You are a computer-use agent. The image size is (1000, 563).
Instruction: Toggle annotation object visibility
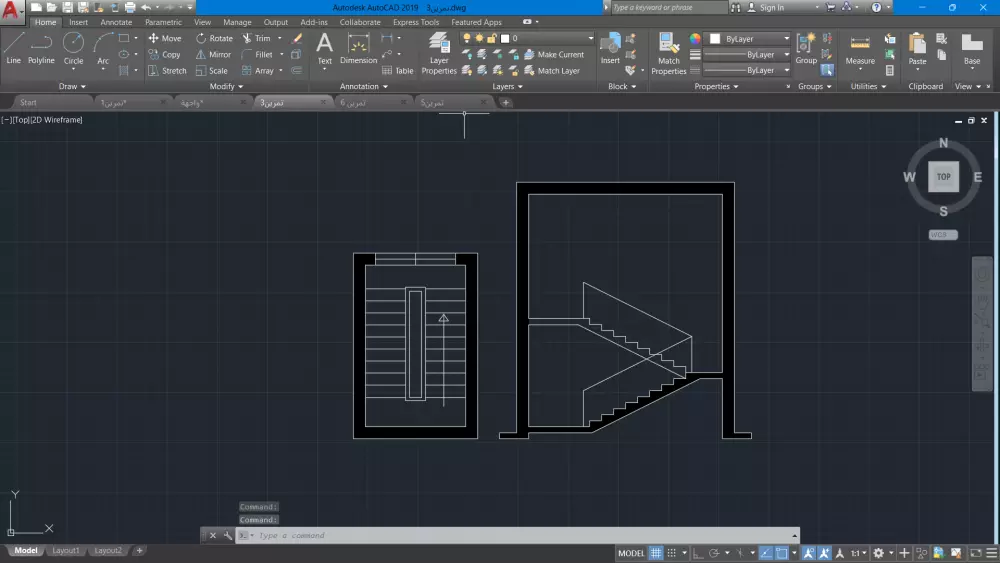click(808, 553)
